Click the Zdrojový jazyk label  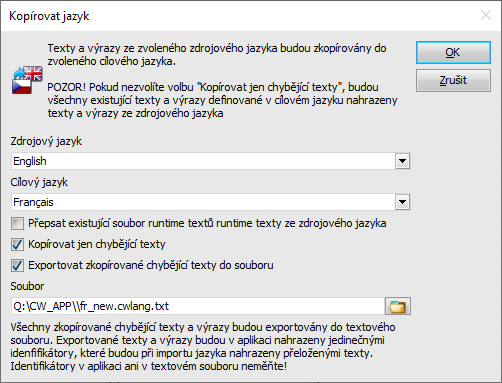46,141
